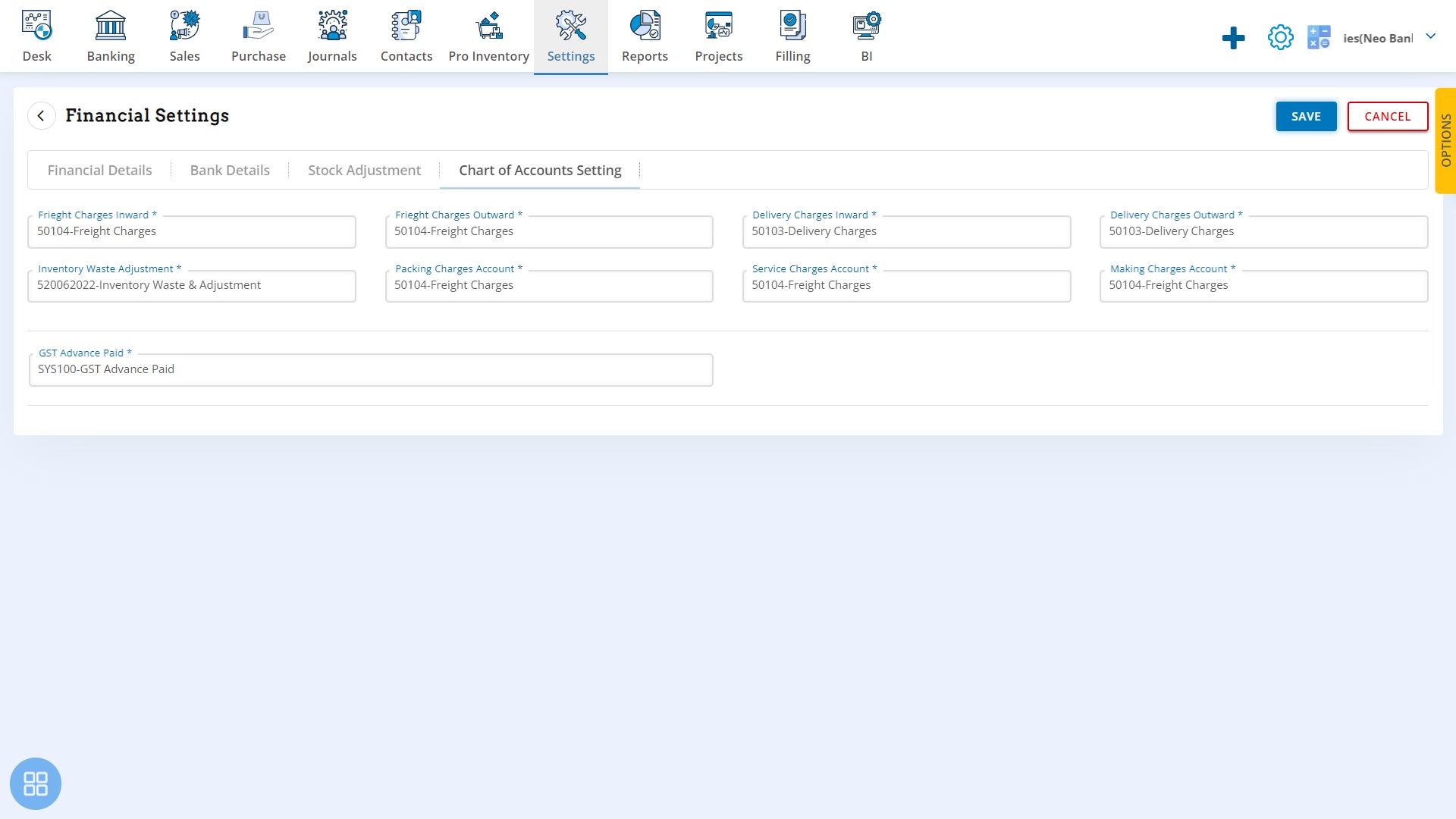Save the Chart of Accounts settings
1456x819 pixels.
[1306, 116]
